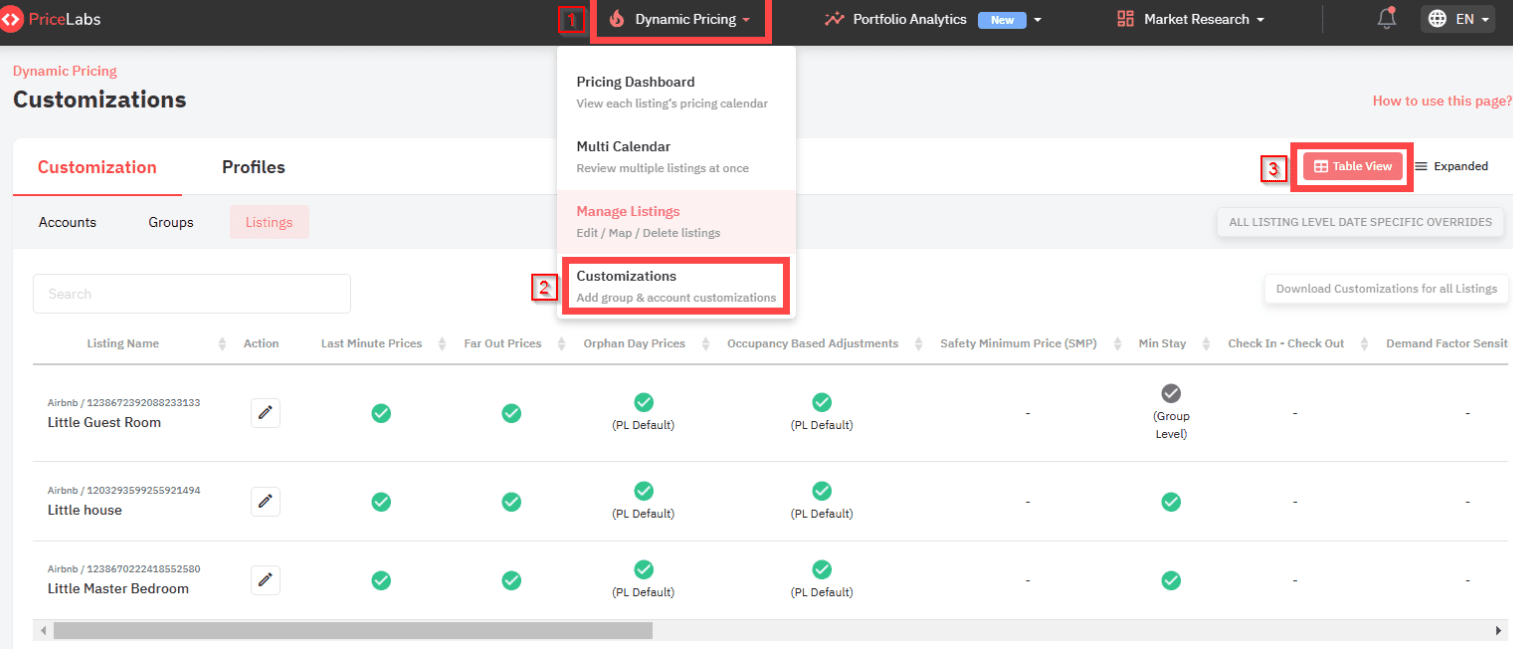Screen dimensions: 1513x649
Task: Edit the Little Master Bedroom listing
Action: coord(265,579)
